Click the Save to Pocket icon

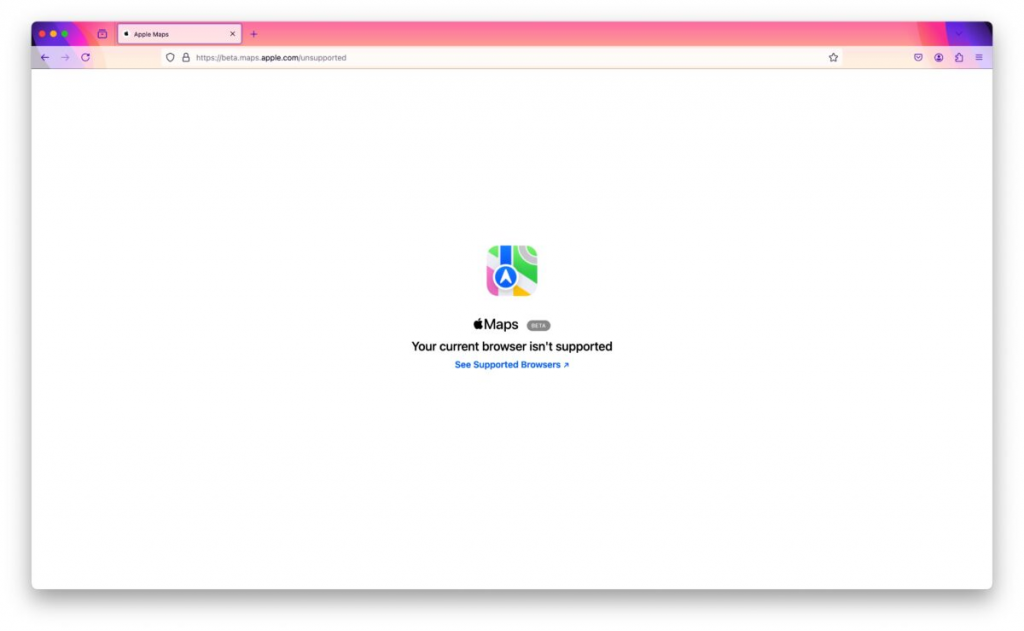[x=918, y=57]
